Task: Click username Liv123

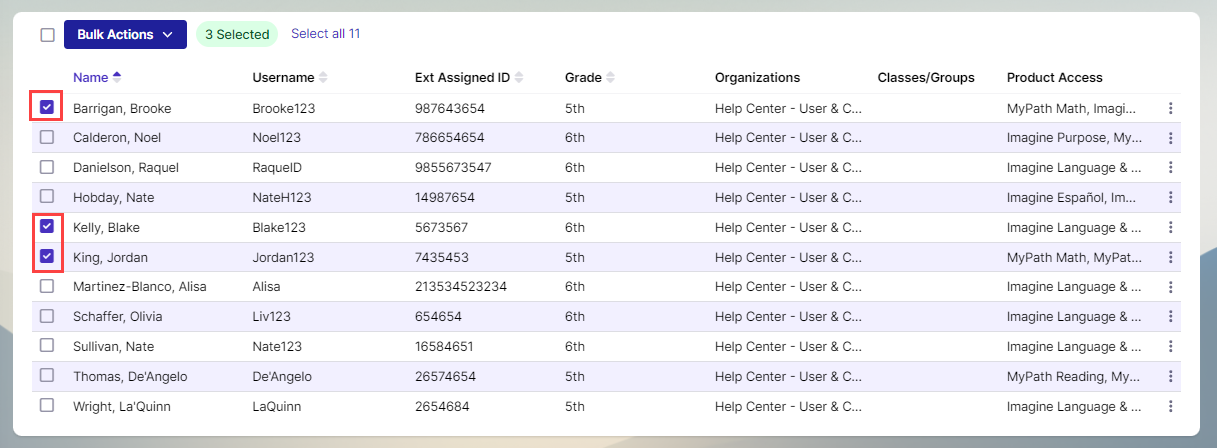Action: pyautogui.click(x=274, y=317)
